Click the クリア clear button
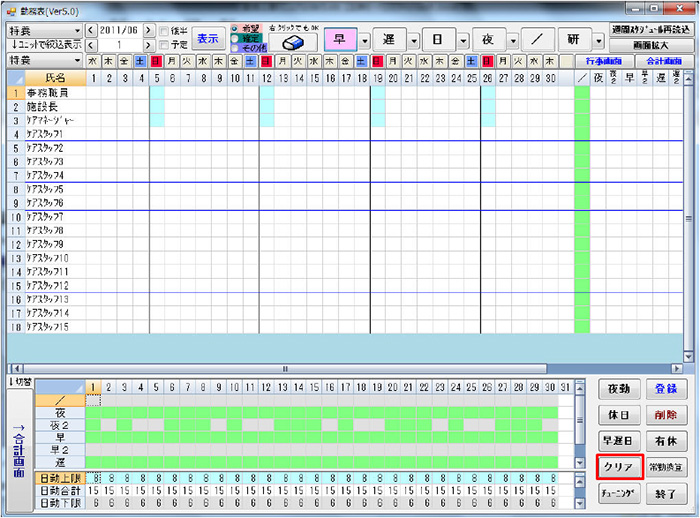 click(x=619, y=468)
